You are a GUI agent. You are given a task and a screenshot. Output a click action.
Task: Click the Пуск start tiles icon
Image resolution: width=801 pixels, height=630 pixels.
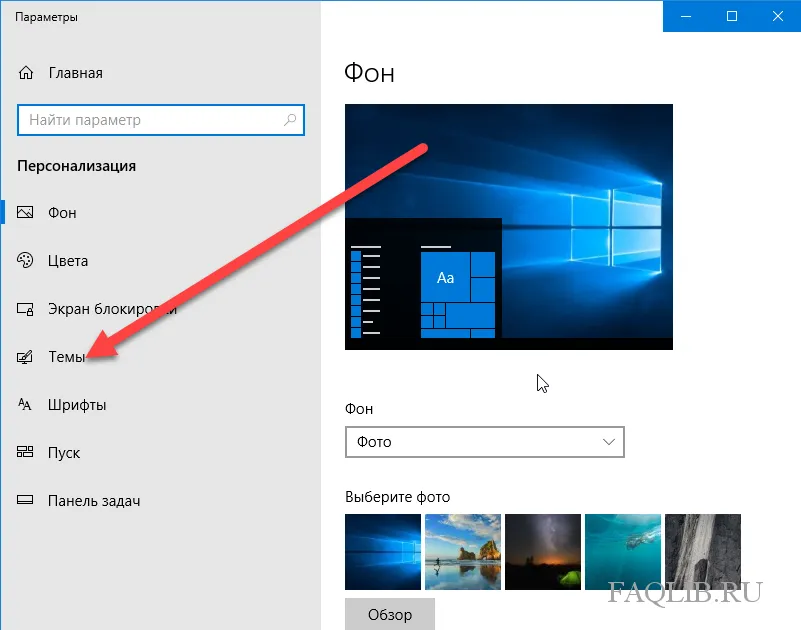(x=25, y=452)
